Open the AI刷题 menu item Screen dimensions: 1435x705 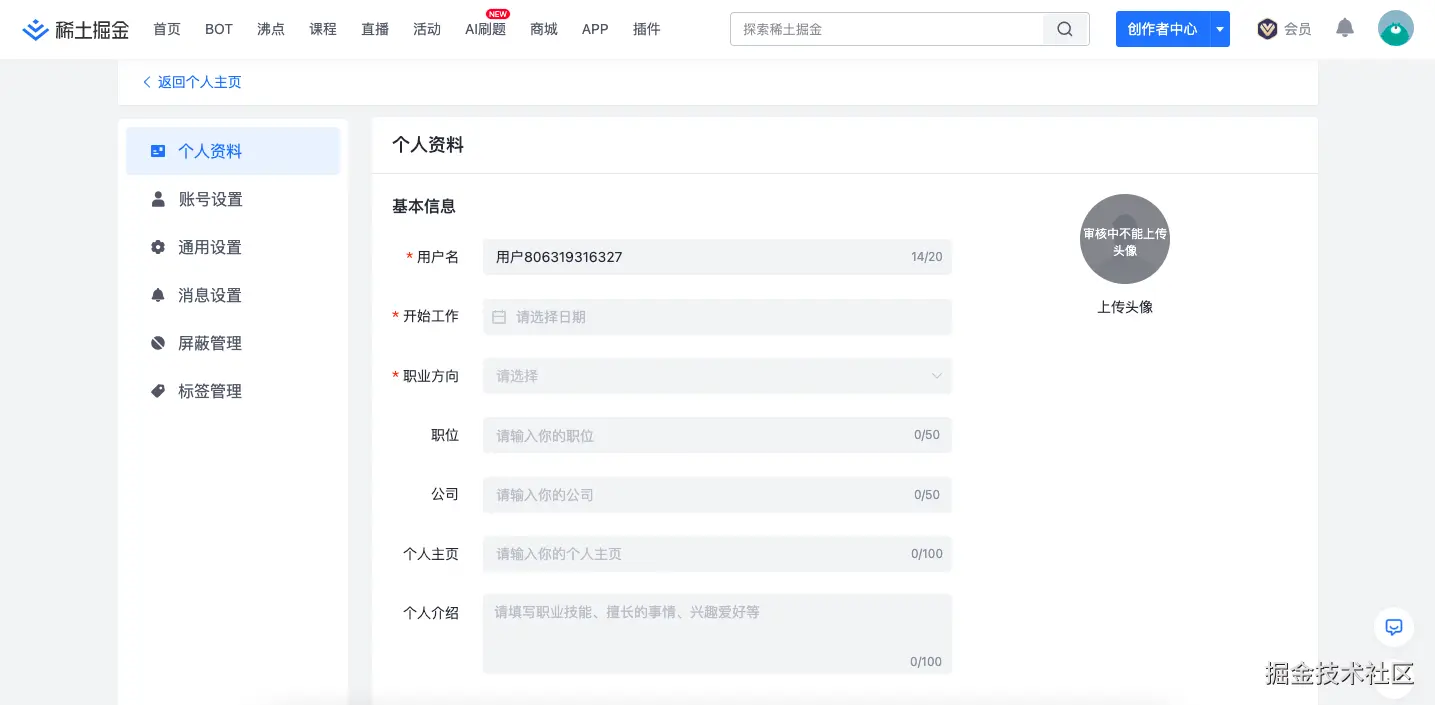point(485,29)
